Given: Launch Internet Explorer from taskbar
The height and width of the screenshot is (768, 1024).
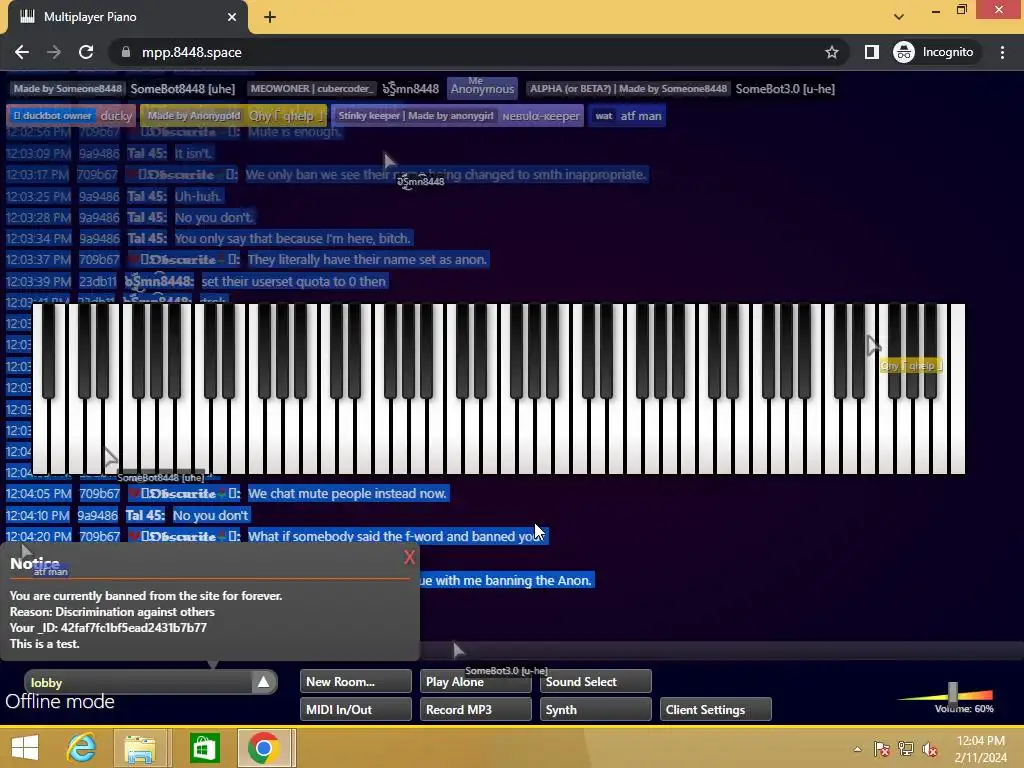Looking at the screenshot, I should [82, 748].
